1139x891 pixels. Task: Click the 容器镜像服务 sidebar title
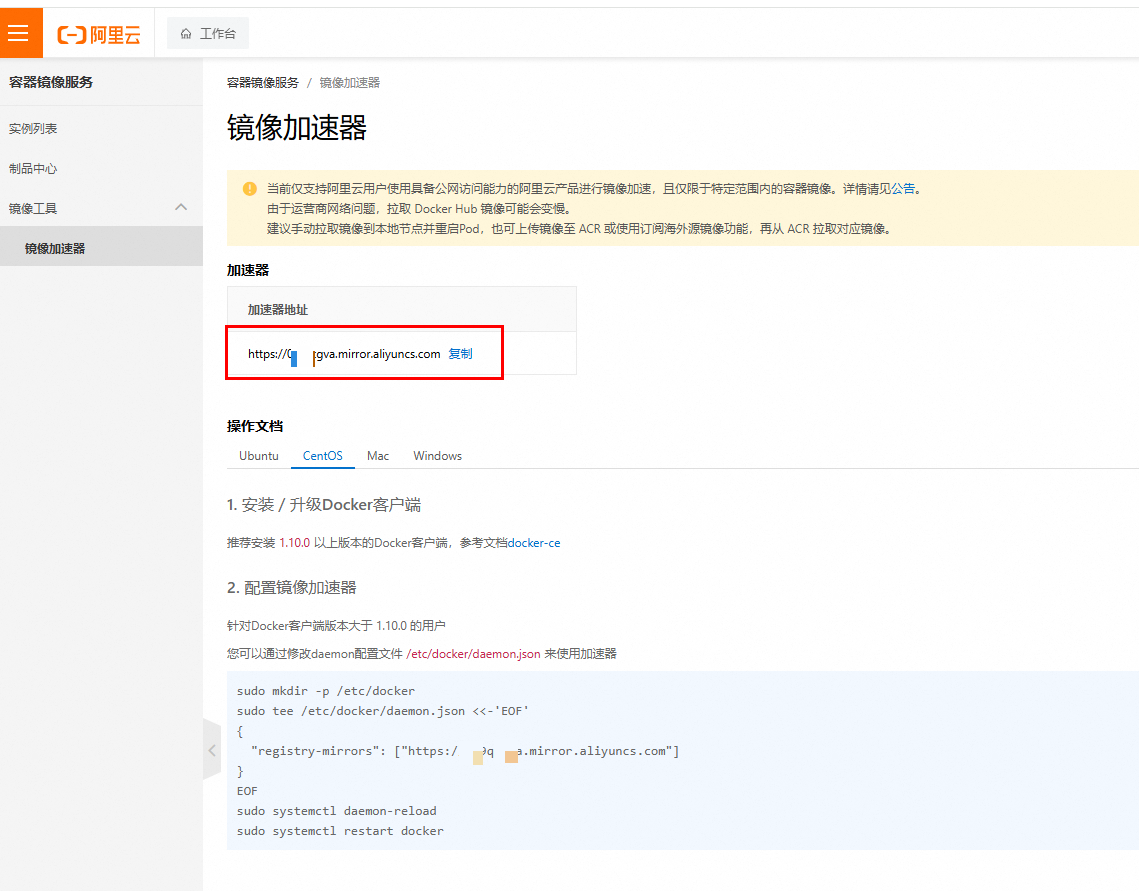[51, 82]
